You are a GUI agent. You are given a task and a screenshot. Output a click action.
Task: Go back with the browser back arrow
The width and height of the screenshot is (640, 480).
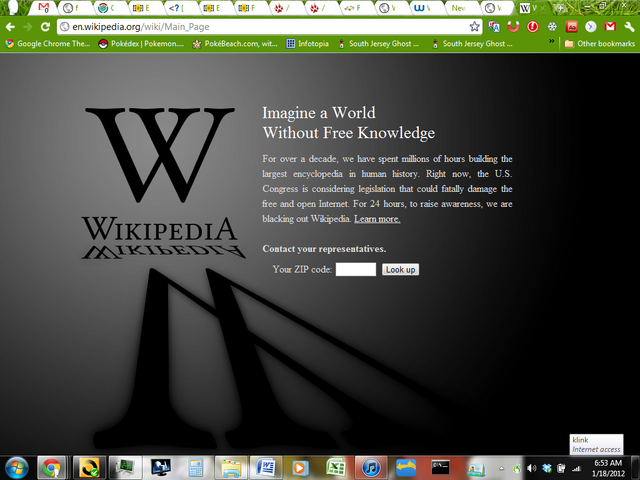pyautogui.click(x=10, y=27)
